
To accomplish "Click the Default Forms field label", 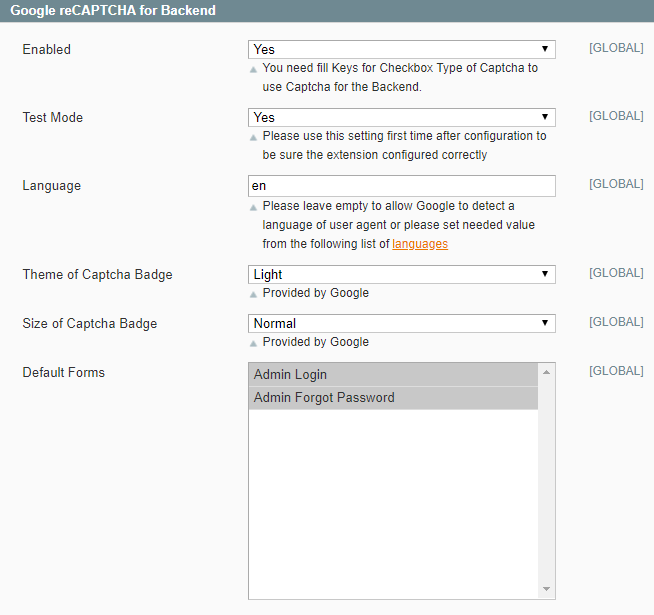I will 63,373.
